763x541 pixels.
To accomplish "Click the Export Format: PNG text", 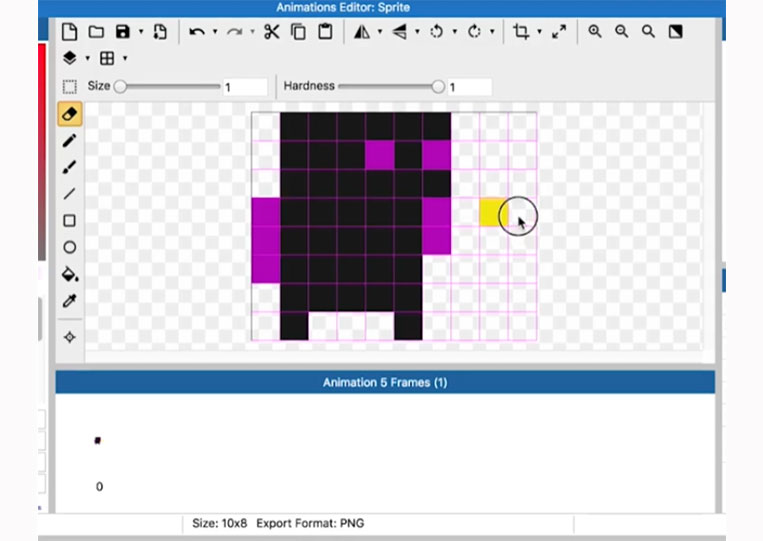I will pyautogui.click(x=310, y=523).
